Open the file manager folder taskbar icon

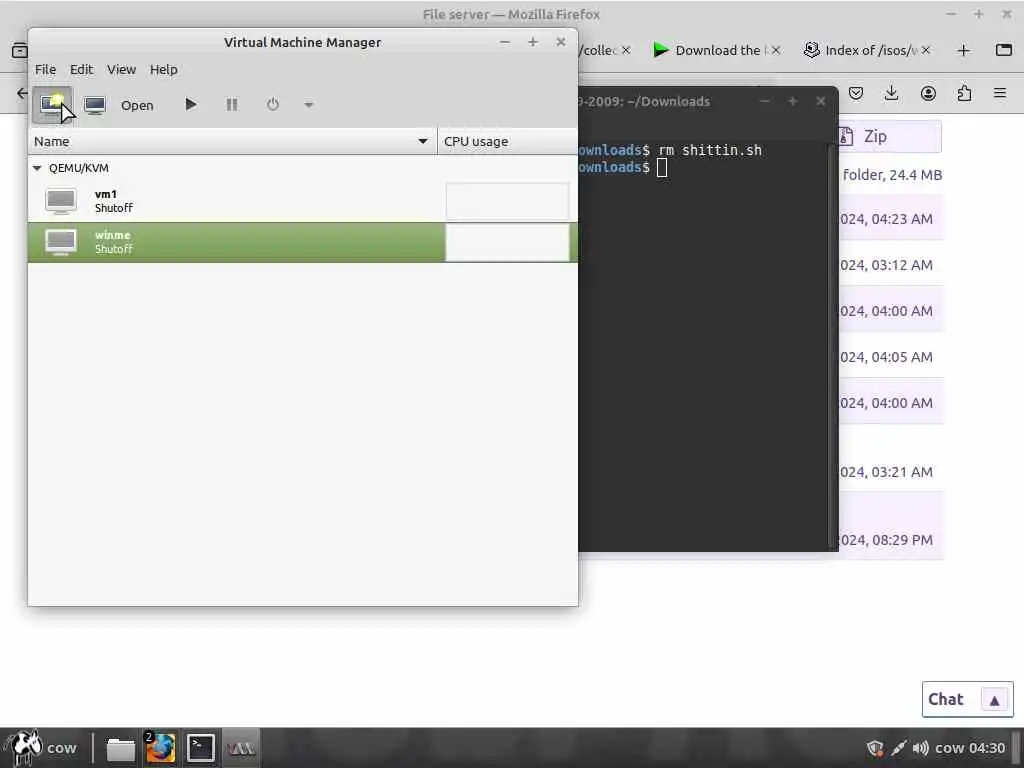(x=121, y=748)
